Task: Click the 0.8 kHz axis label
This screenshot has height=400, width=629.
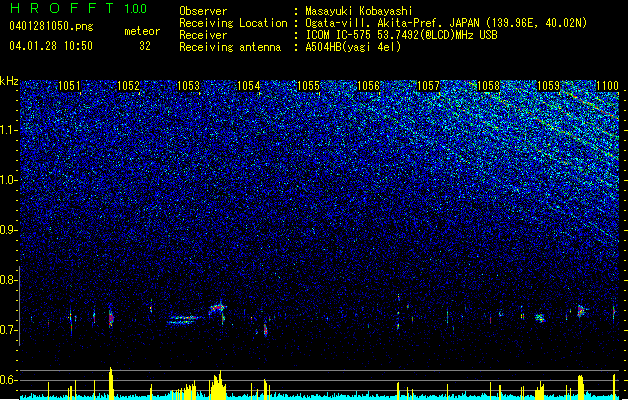Action: [7, 280]
